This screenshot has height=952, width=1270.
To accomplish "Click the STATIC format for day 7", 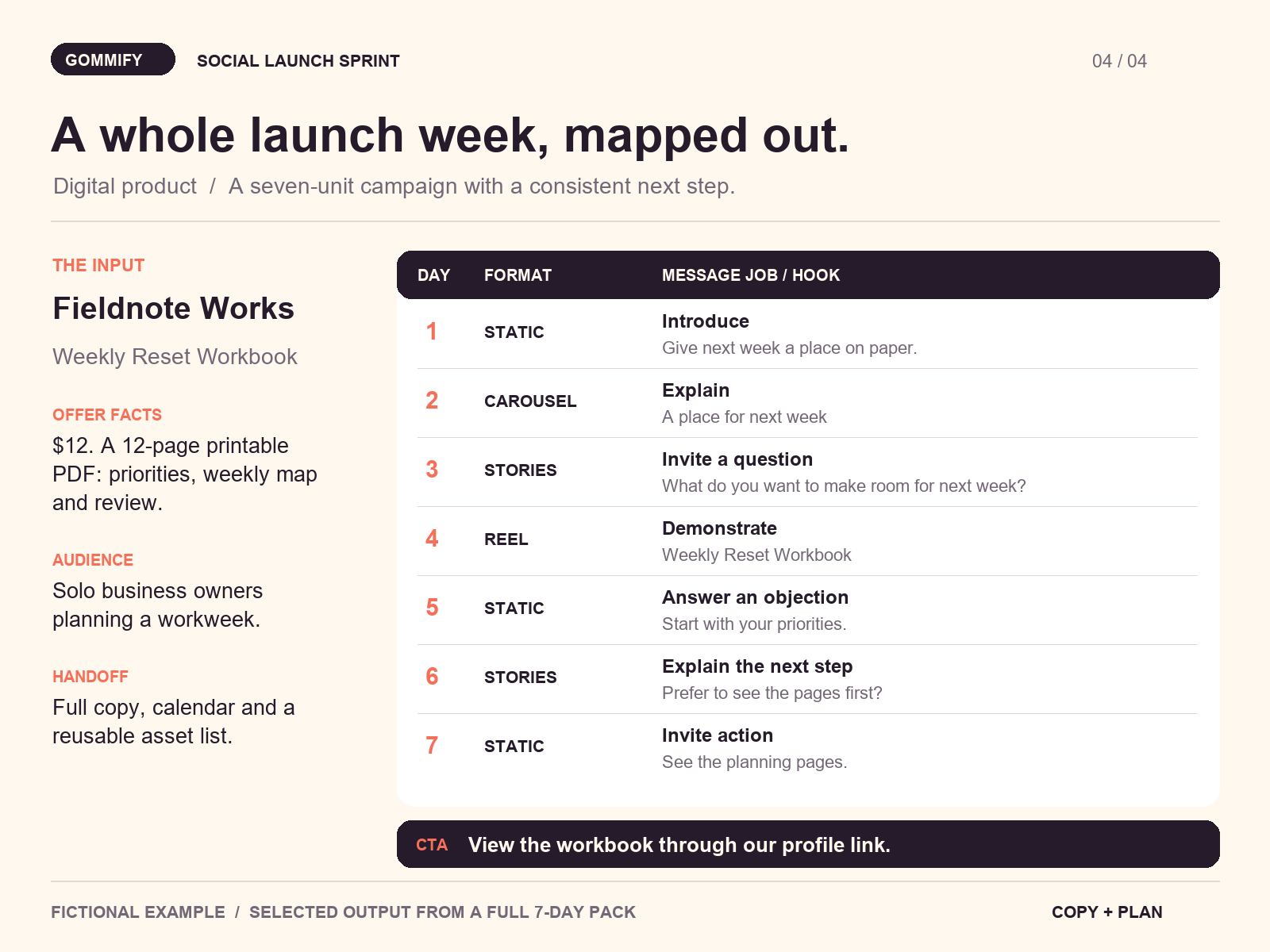I will point(514,747).
